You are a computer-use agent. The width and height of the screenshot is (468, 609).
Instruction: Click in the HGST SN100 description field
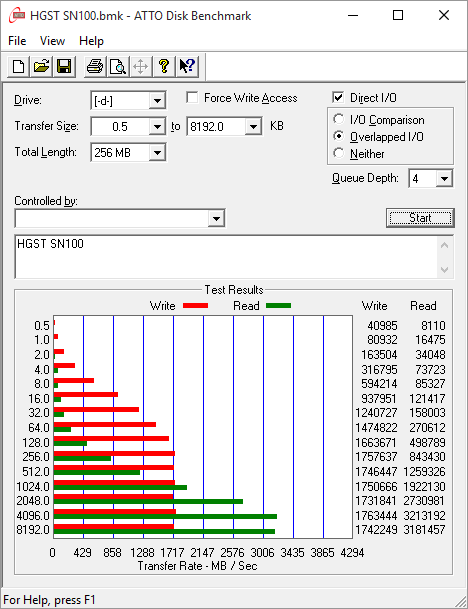(x=226, y=257)
